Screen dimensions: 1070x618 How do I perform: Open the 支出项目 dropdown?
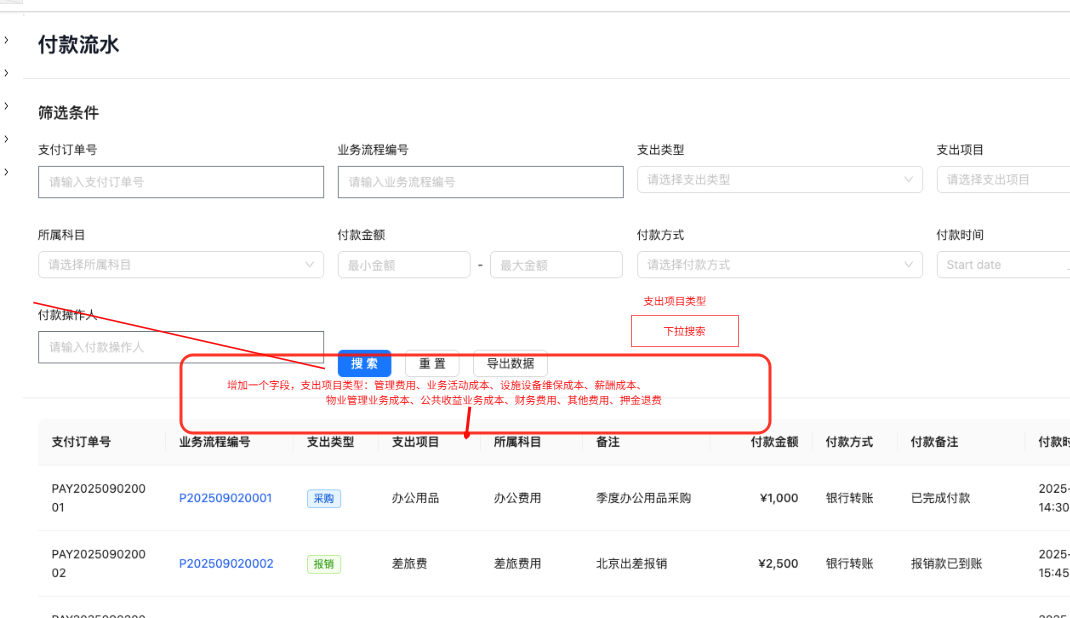pyautogui.click(x=1010, y=180)
